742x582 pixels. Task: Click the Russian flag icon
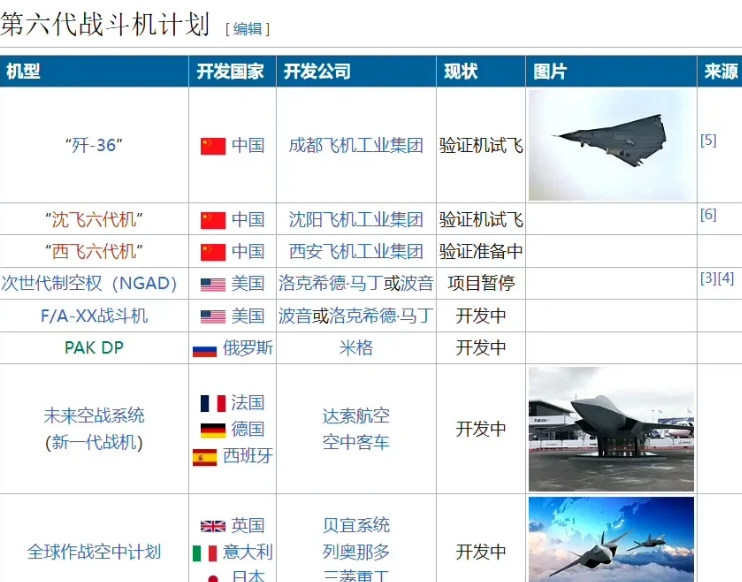[204, 350]
